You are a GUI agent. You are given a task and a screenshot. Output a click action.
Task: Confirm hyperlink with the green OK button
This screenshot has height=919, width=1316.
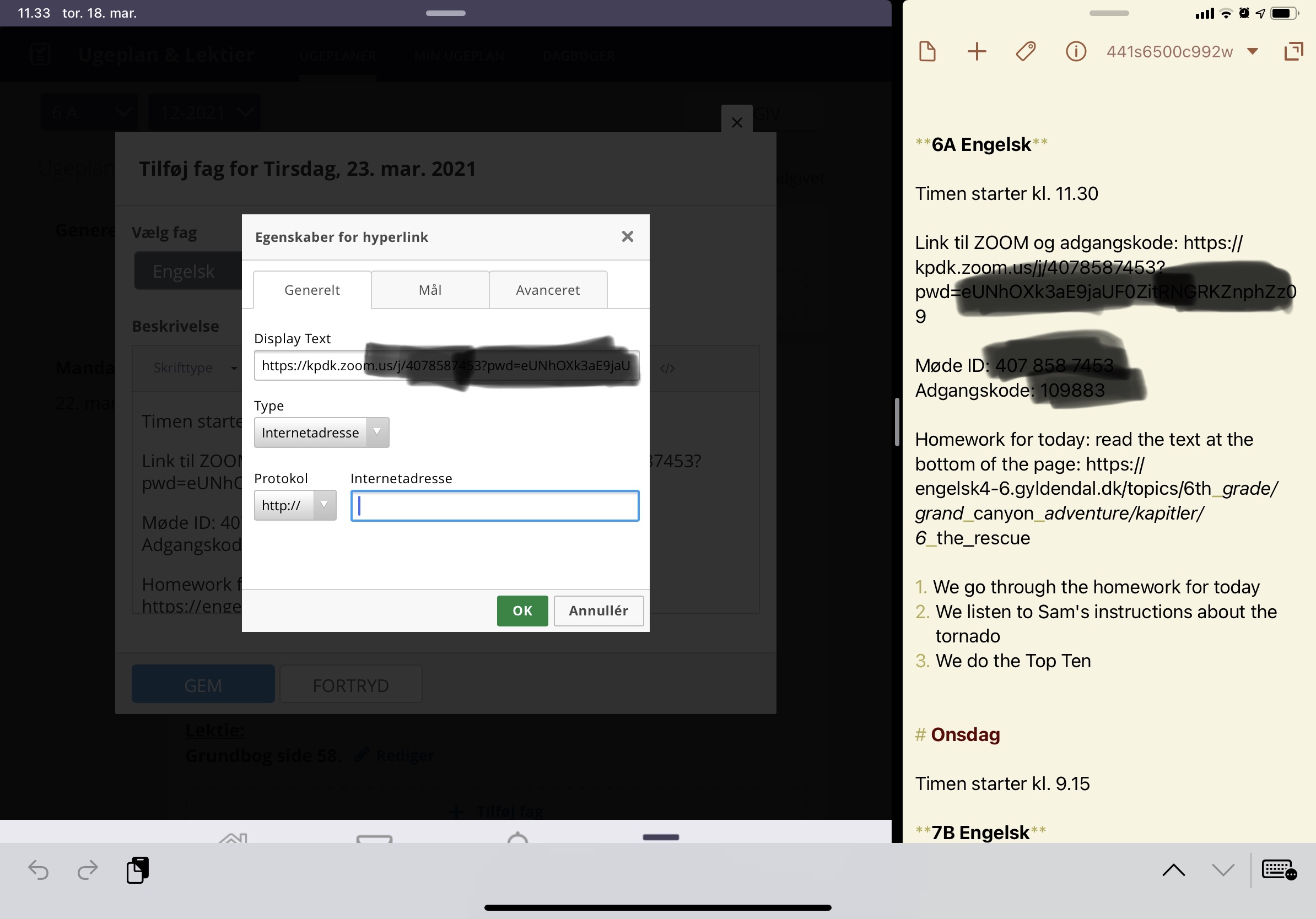click(522, 611)
